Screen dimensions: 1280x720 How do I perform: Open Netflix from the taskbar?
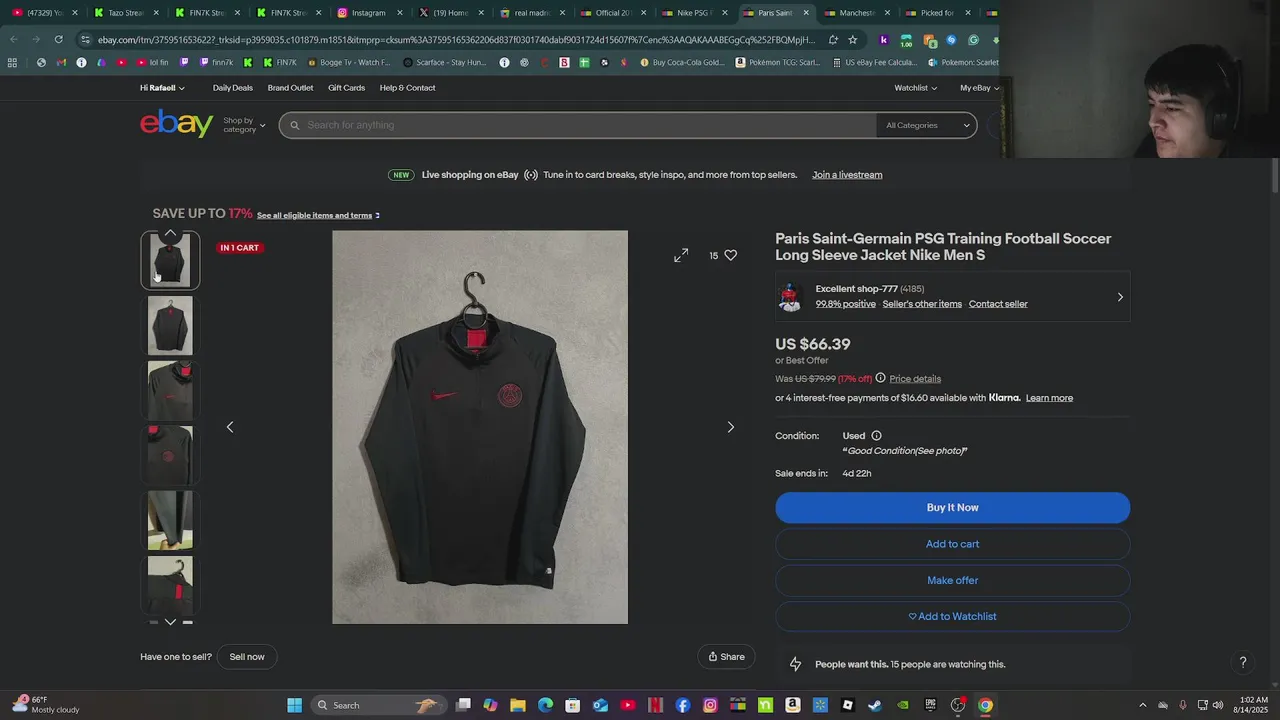(655, 705)
